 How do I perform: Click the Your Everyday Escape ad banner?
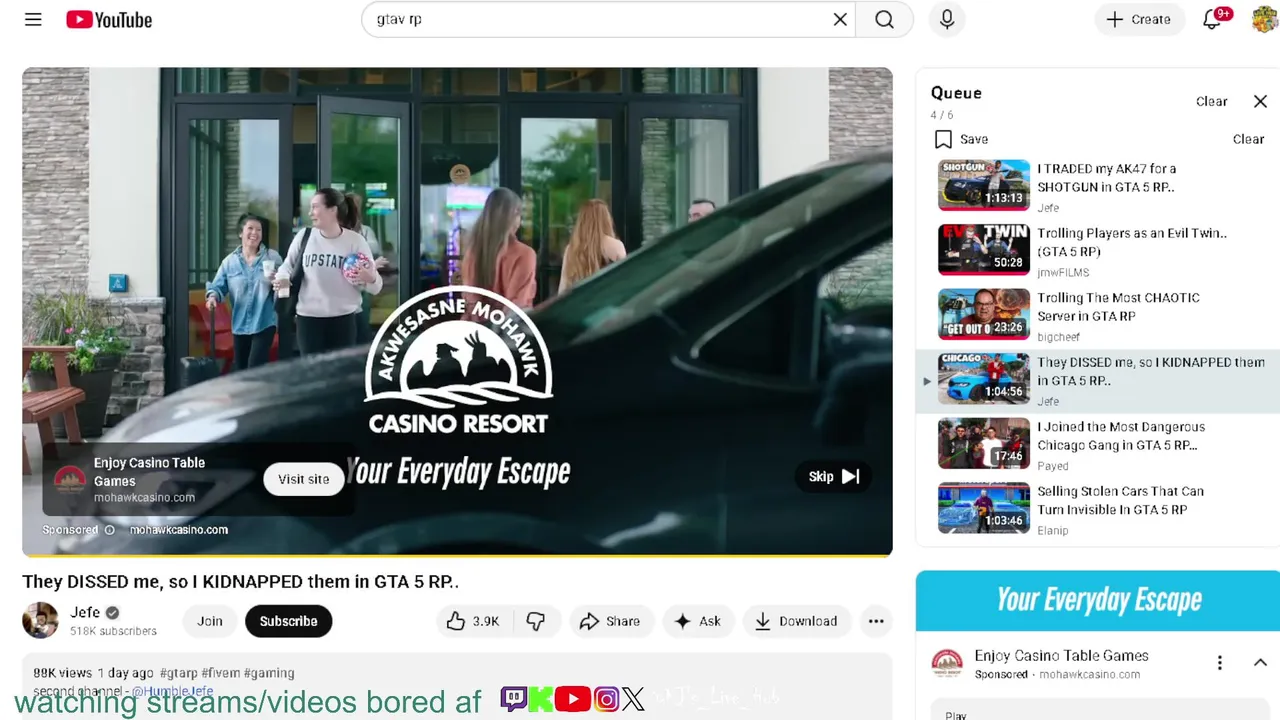(1098, 600)
